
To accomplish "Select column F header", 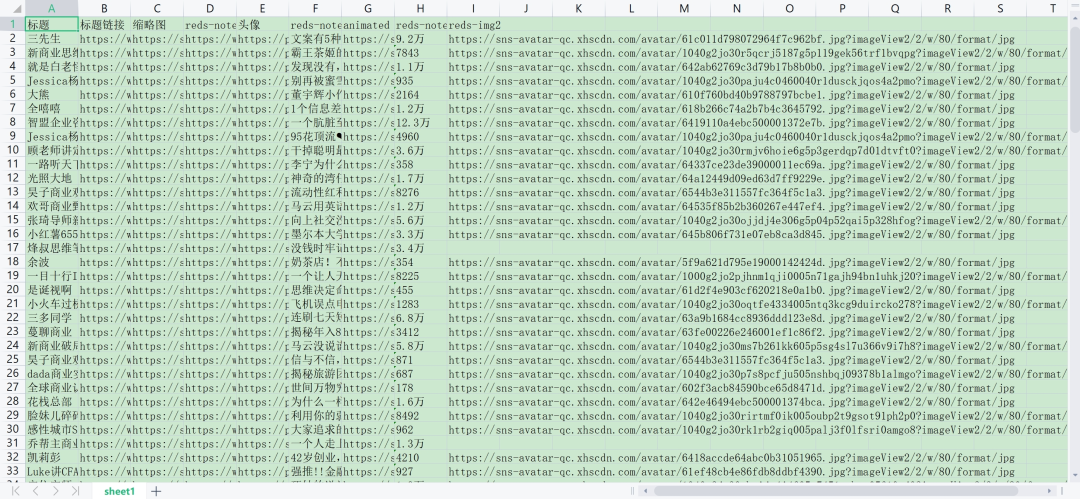I will (x=315, y=8).
